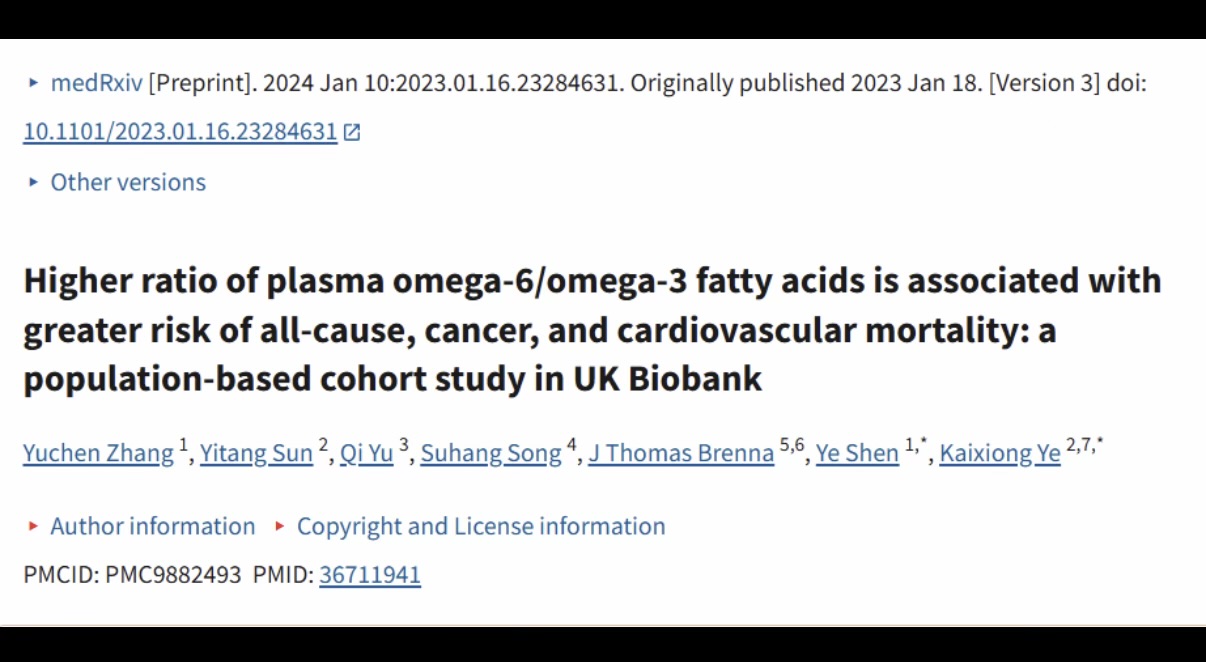Open J Thomas Brenna author link

680,453
